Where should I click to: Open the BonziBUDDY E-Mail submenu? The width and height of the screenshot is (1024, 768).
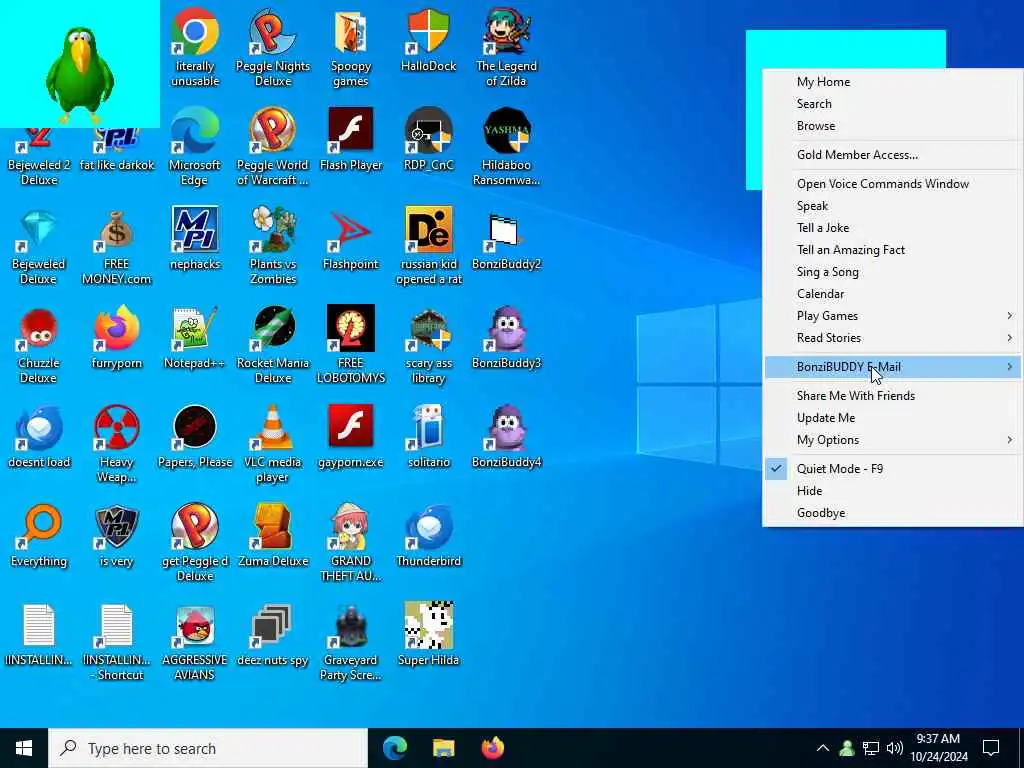pos(892,367)
